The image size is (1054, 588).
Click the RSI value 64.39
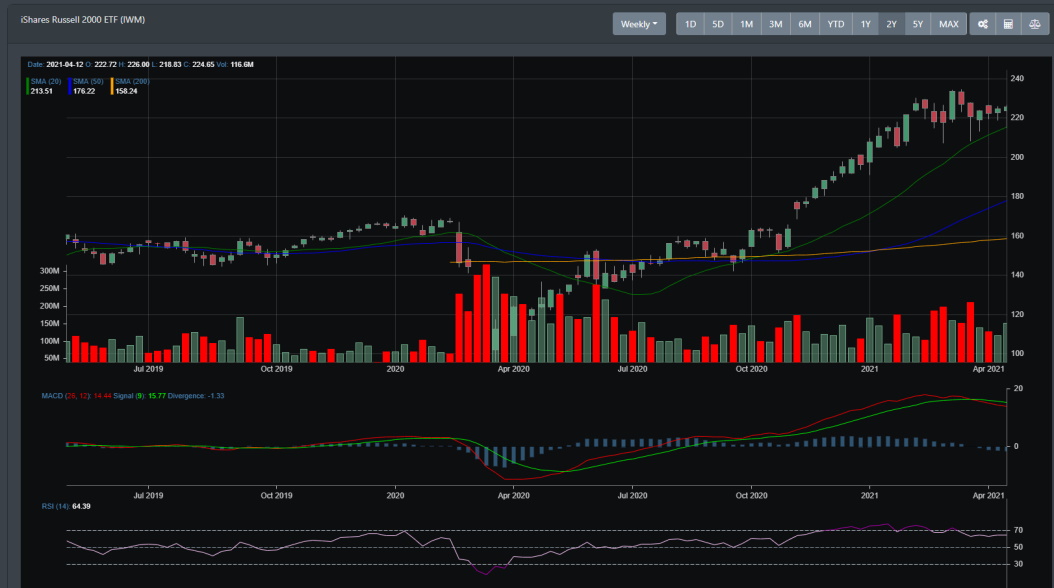coord(81,506)
